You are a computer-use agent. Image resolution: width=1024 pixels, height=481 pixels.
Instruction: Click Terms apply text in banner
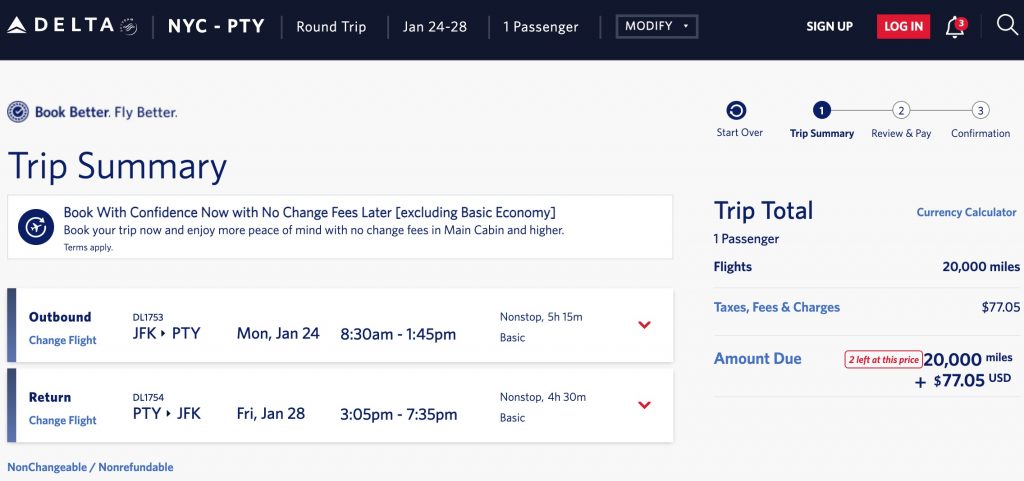tap(88, 247)
